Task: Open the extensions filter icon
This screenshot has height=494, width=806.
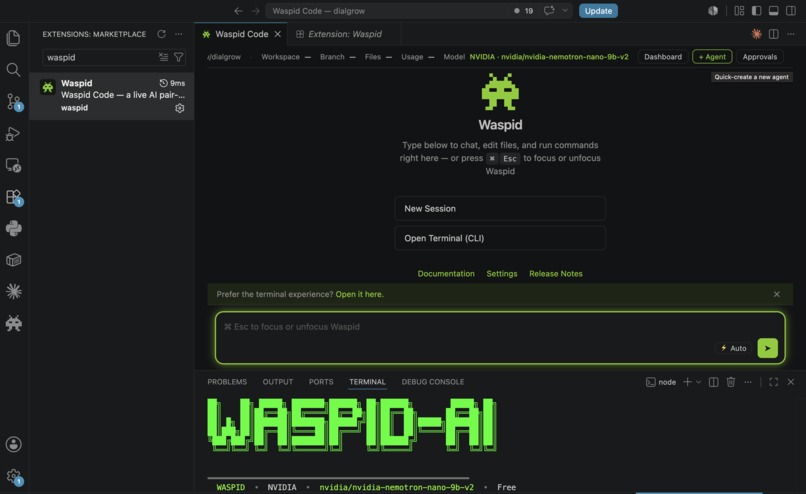Action: (178, 57)
